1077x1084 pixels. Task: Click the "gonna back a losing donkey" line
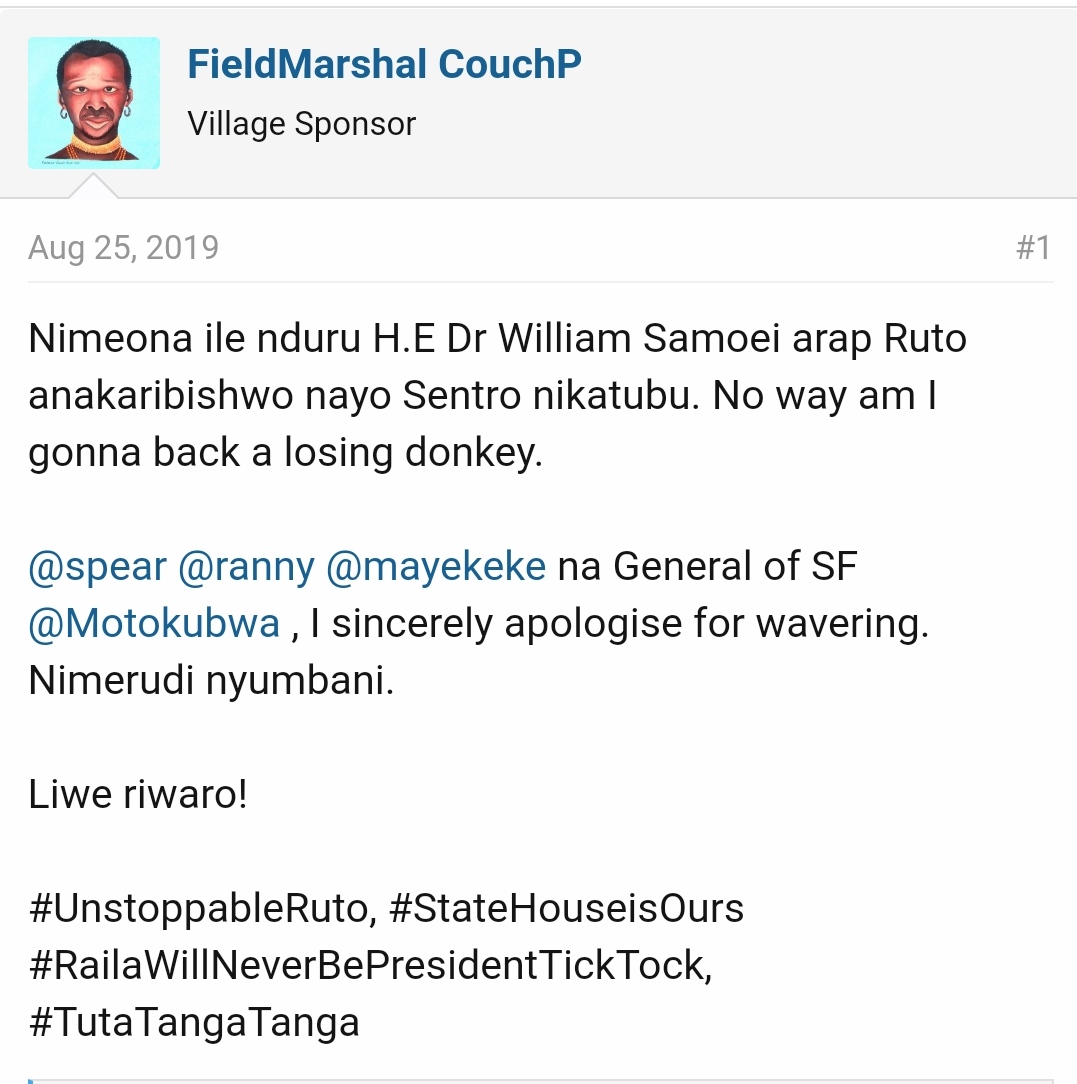[285, 453]
